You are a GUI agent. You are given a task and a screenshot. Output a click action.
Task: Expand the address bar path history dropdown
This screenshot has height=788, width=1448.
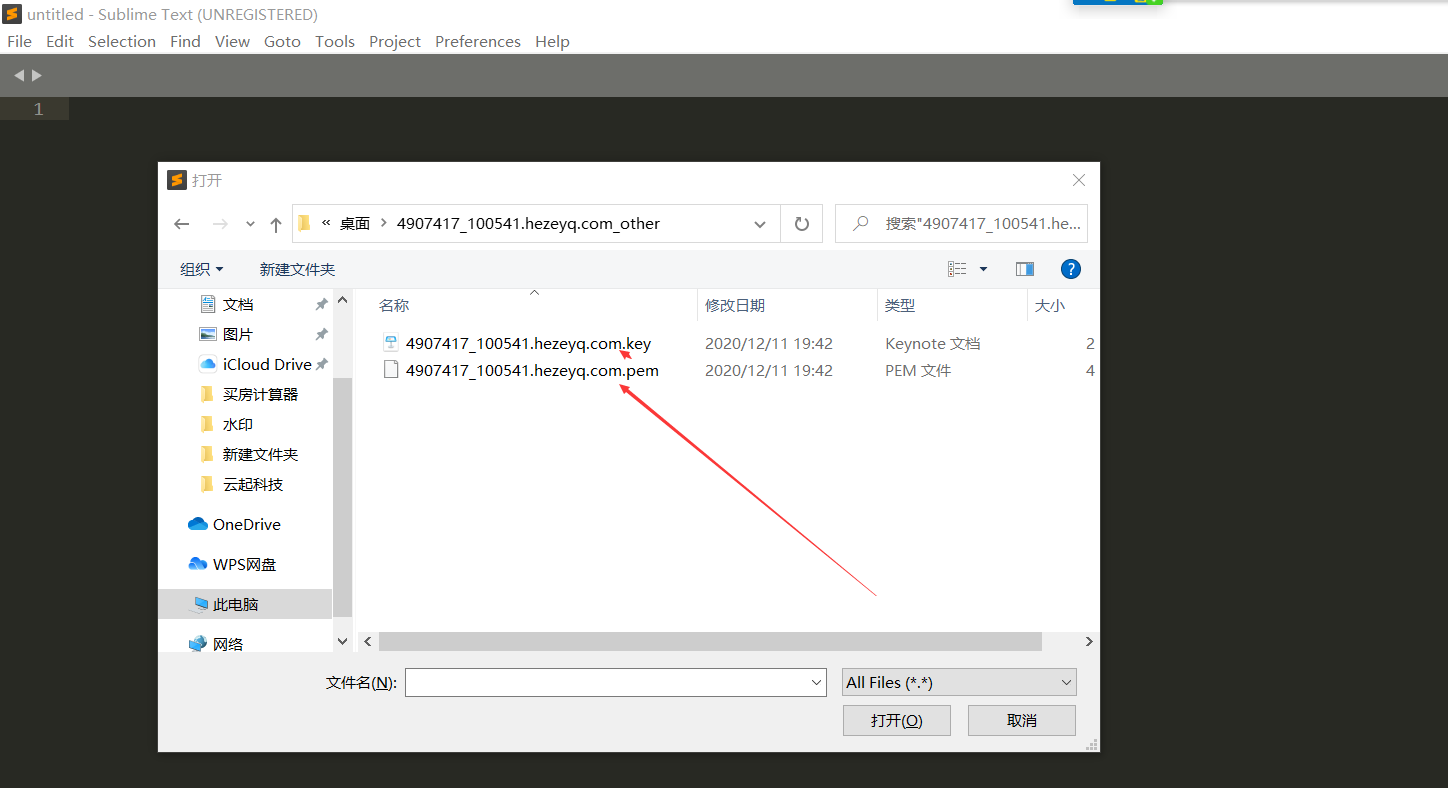pyautogui.click(x=760, y=224)
